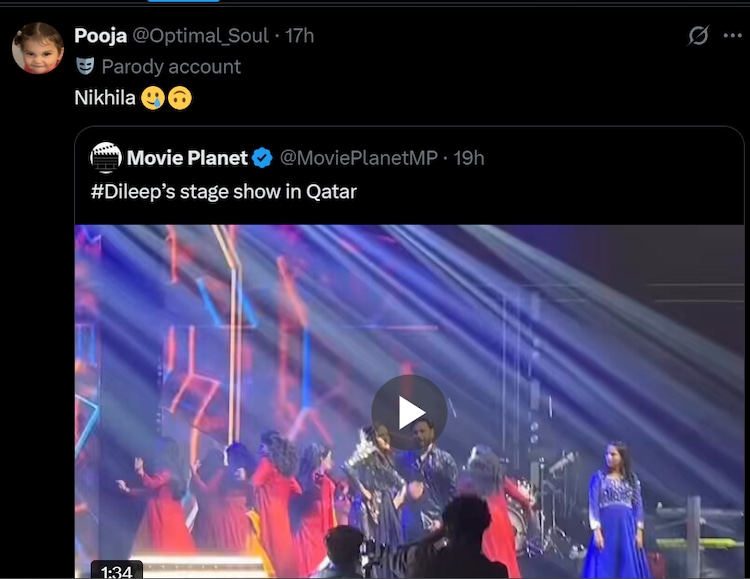Image resolution: width=750 pixels, height=579 pixels.
Task: Click the upside-down face emoji
Action: point(180,98)
